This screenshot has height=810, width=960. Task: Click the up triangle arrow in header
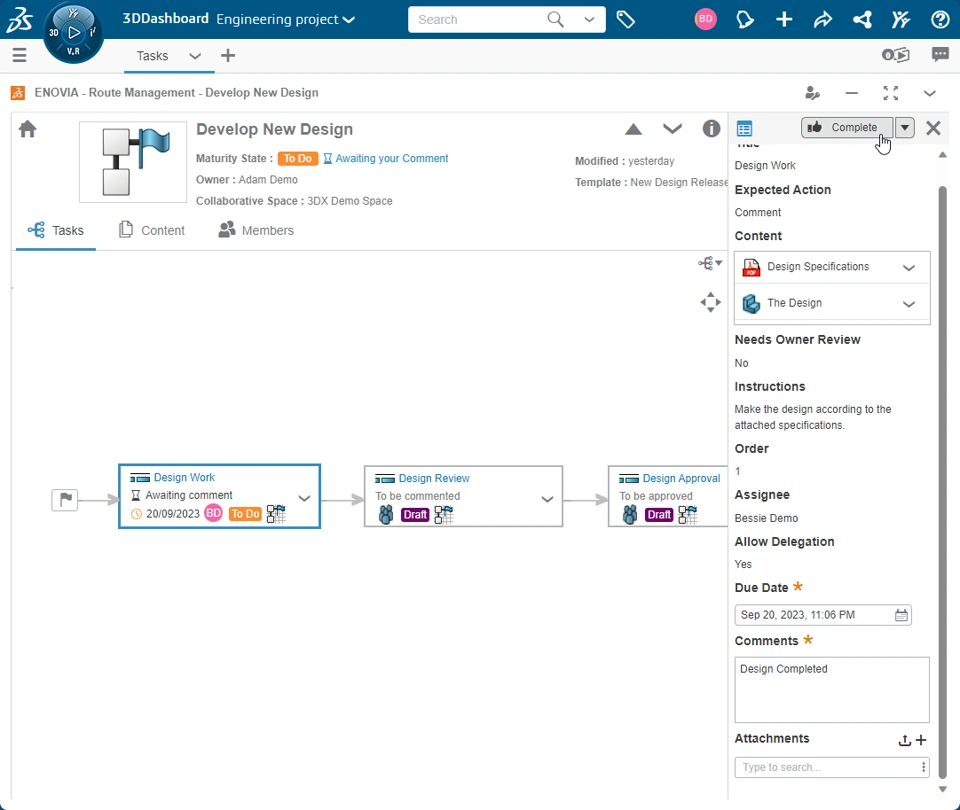(x=633, y=129)
